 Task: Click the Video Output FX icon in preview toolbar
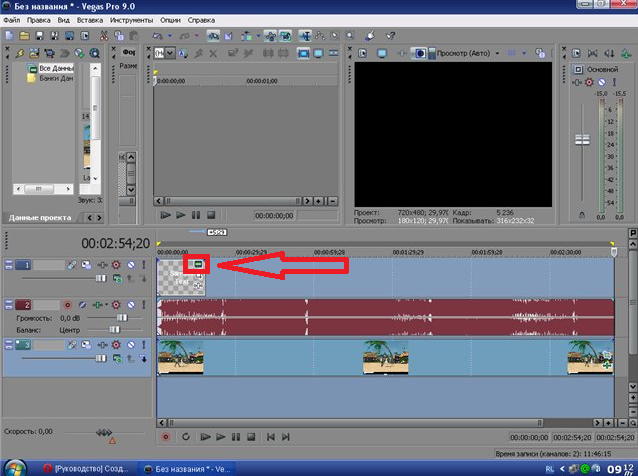point(402,53)
